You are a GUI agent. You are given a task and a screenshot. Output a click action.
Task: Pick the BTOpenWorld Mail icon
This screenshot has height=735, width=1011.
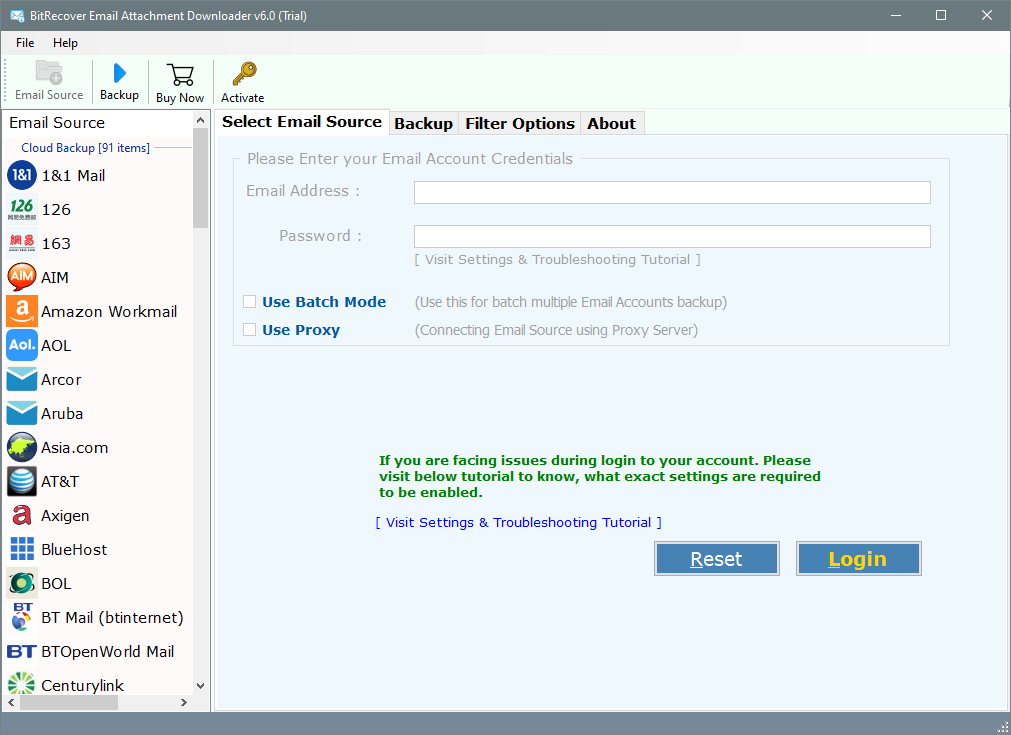point(22,651)
